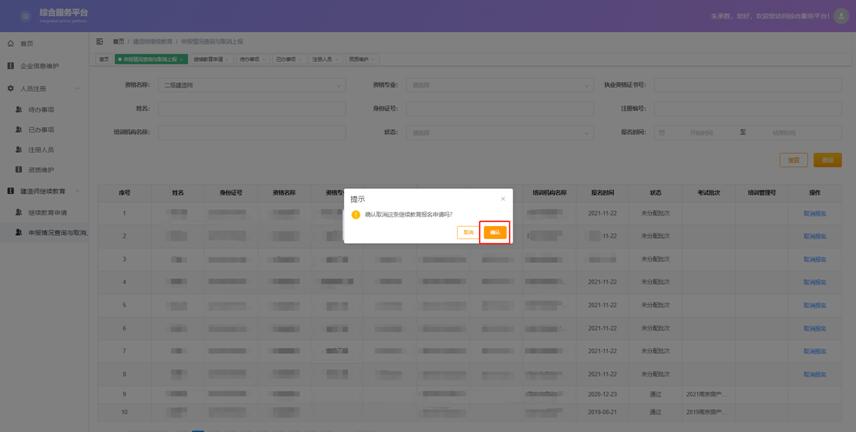
Task: Open the 资格专业 dropdown
Action: [x=501, y=85]
